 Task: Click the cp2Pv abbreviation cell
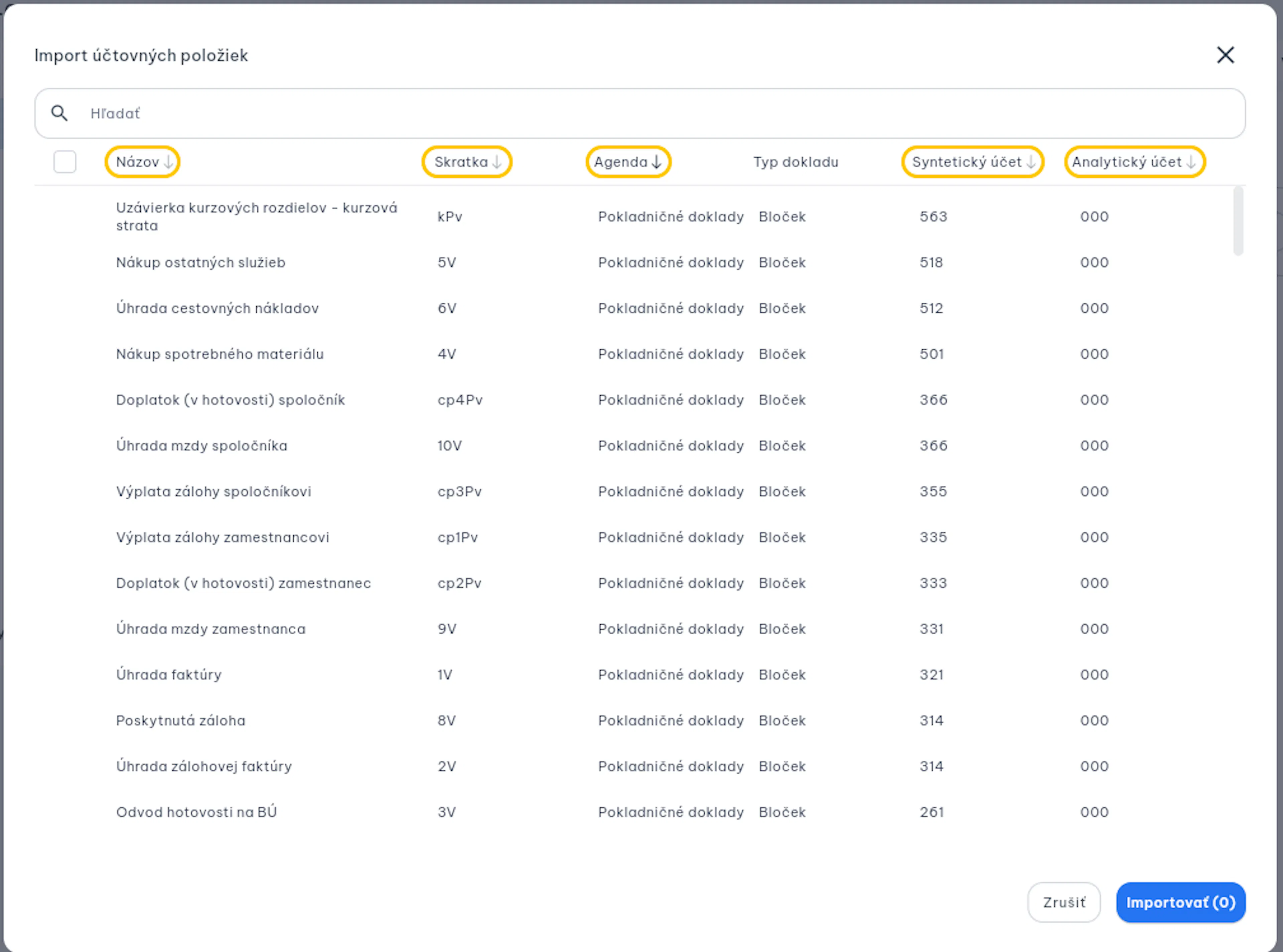(459, 583)
